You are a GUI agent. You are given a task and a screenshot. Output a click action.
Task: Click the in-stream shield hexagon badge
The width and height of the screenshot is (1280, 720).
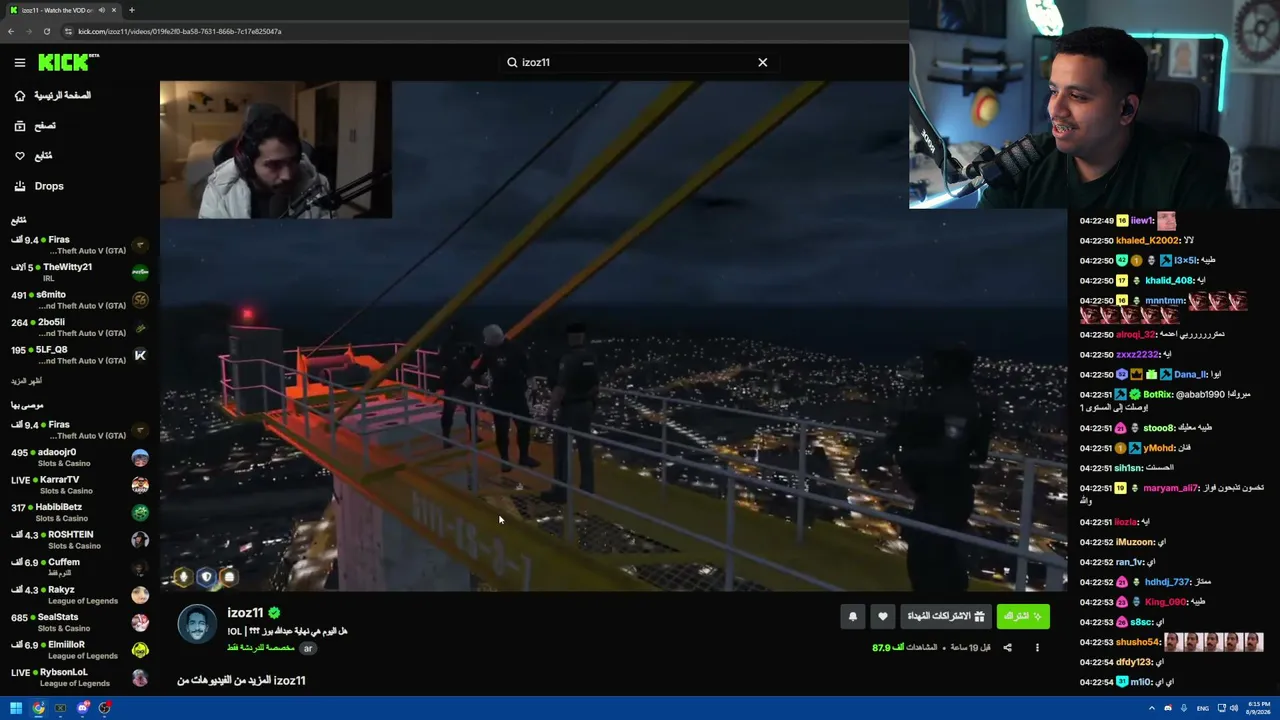click(x=206, y=576)
